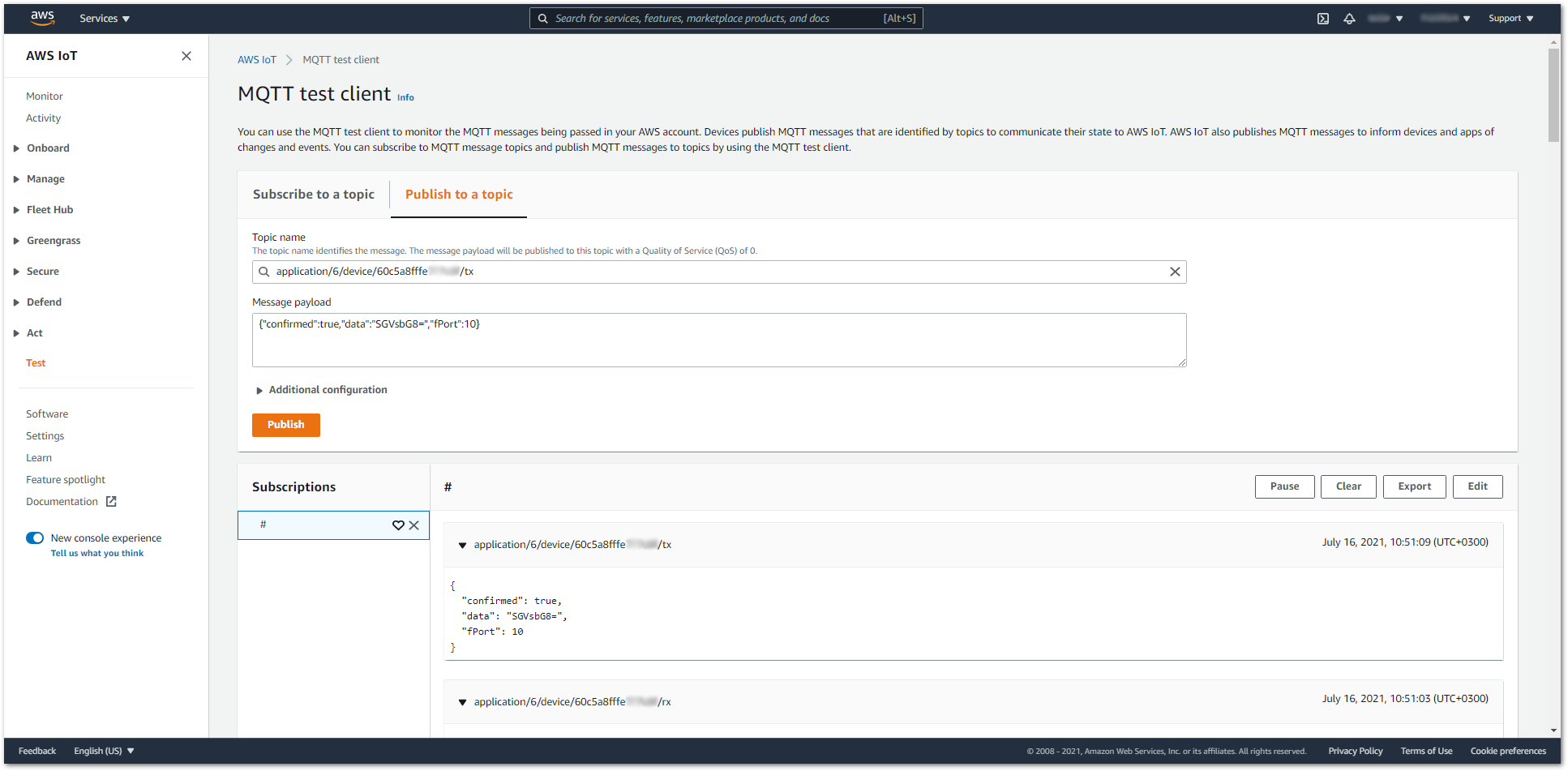1568x771 pixels.
Task: Open Documentation external link icon
Action: pyautogui.click(x=111, y=502)
